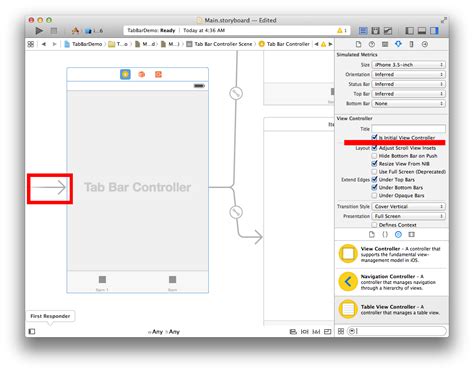
Task: Click the object library filter field
Action: [397, 331]
